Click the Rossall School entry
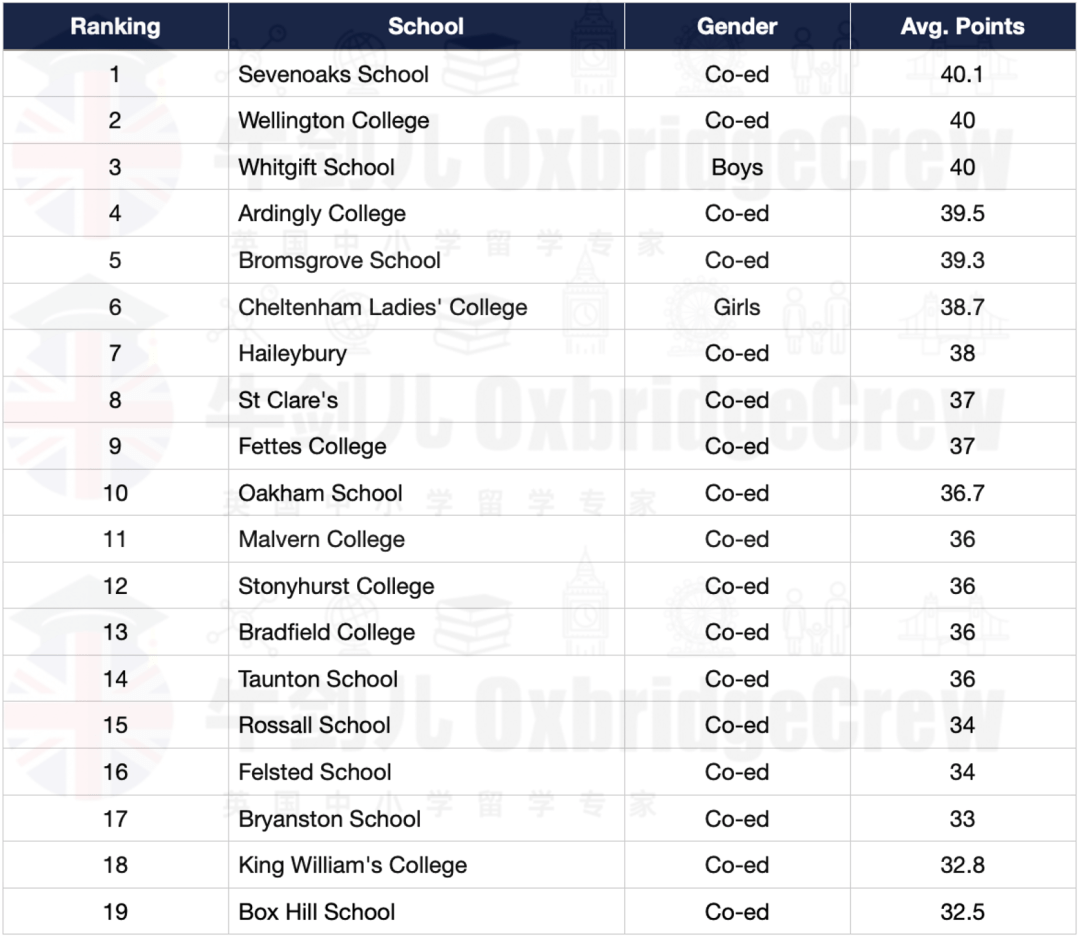Image resolution: width=1080 pixels, height=938 pixels. click(314, 725)
